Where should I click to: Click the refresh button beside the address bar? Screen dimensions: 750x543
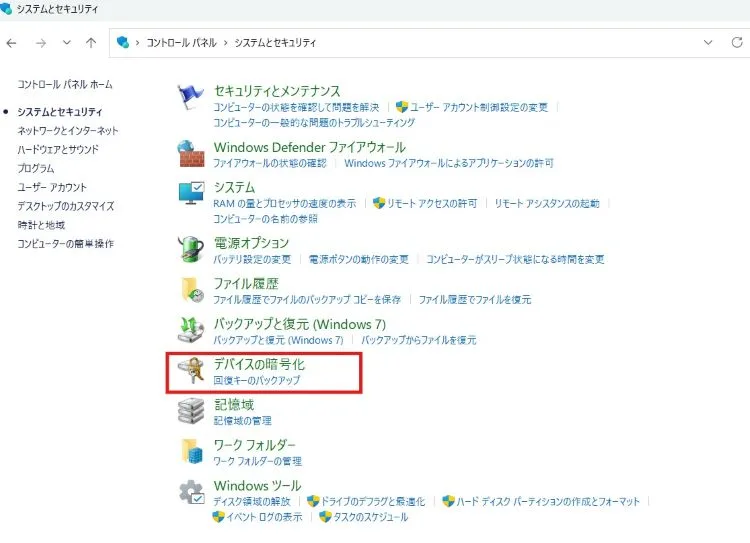pyautogui.click(x=736, y=43)
